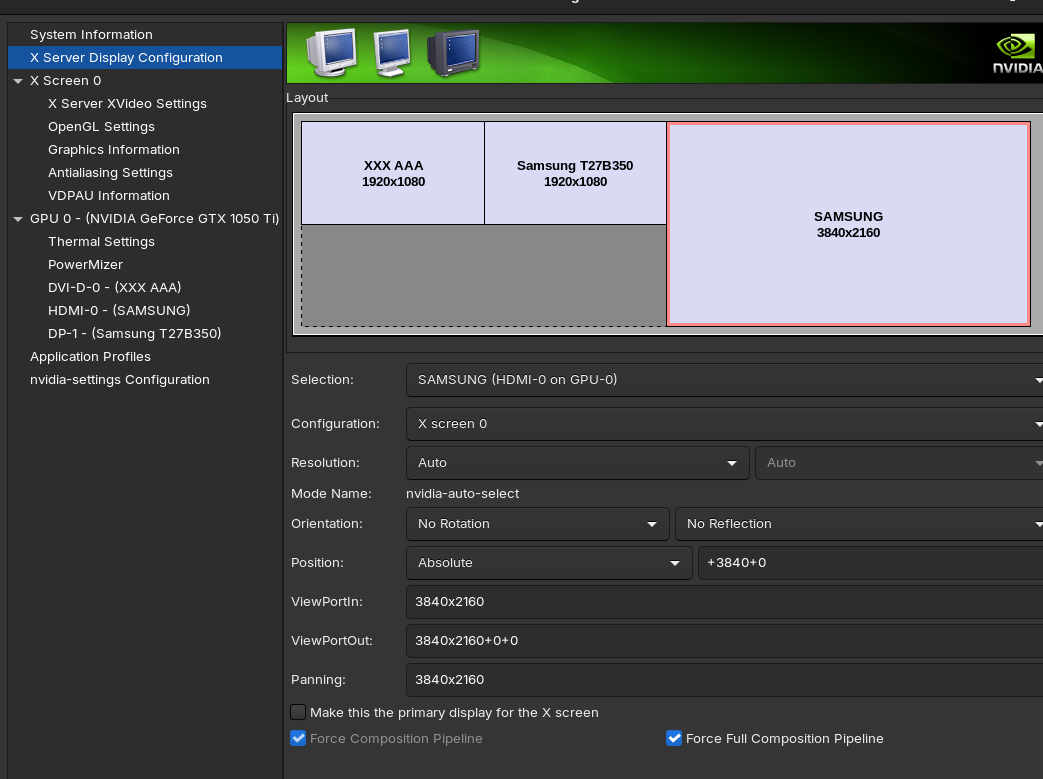Open the No Rotation orientation dropdown
The height and width of the screenshot is (779, 1043).
(x=537, y=524)
